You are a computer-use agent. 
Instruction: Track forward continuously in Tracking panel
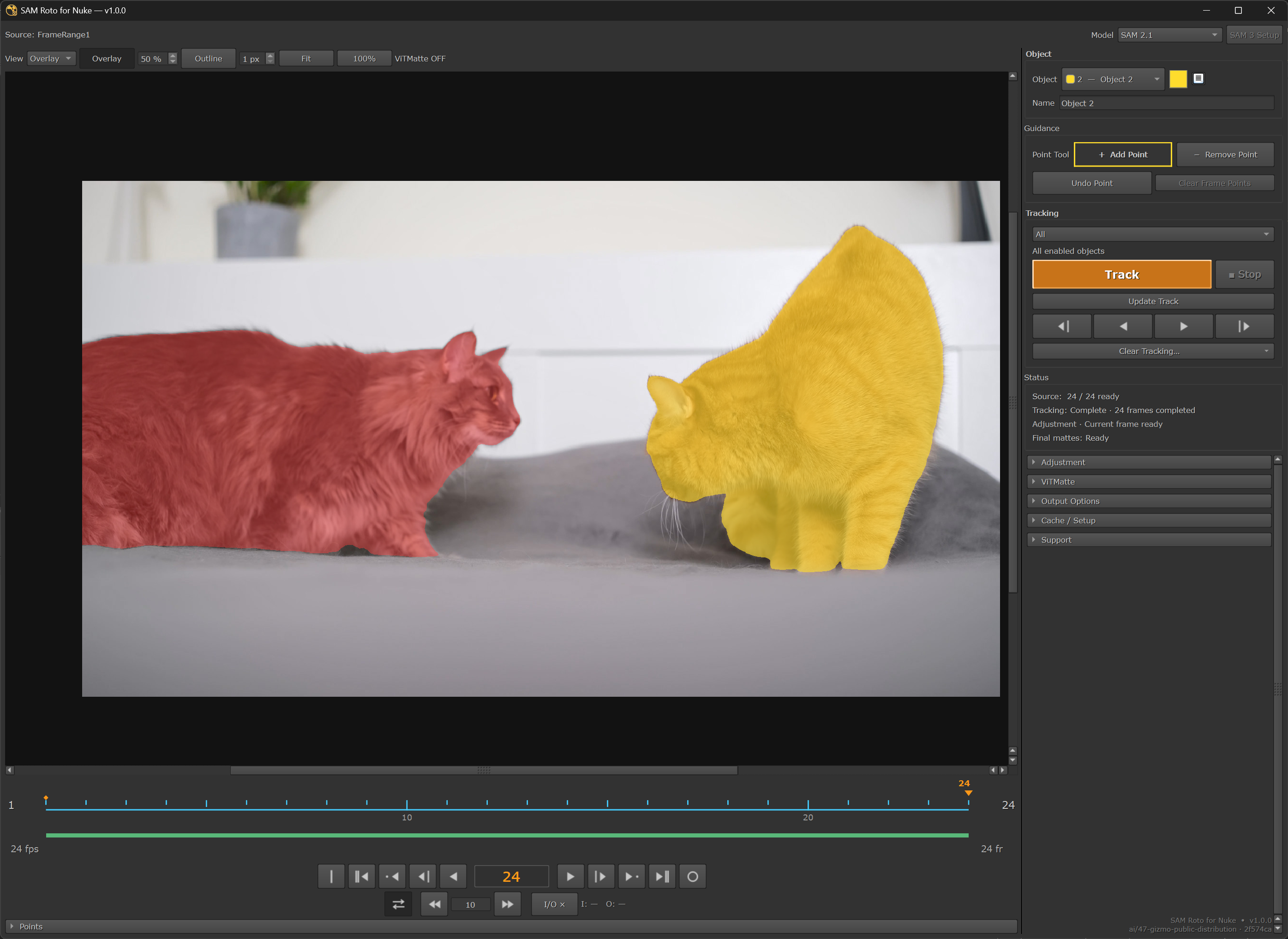tap(1184, 326)
